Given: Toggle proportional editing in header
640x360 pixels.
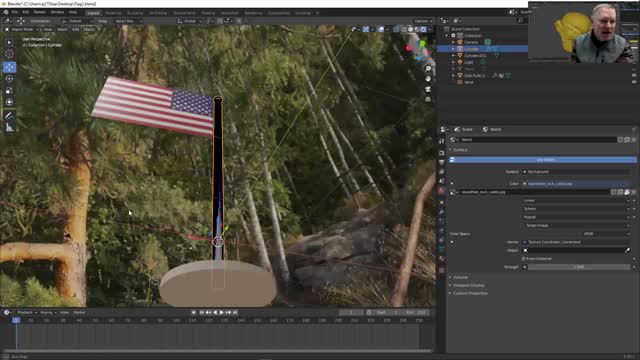Looking at the screenshot, I should tap(239, 21).
